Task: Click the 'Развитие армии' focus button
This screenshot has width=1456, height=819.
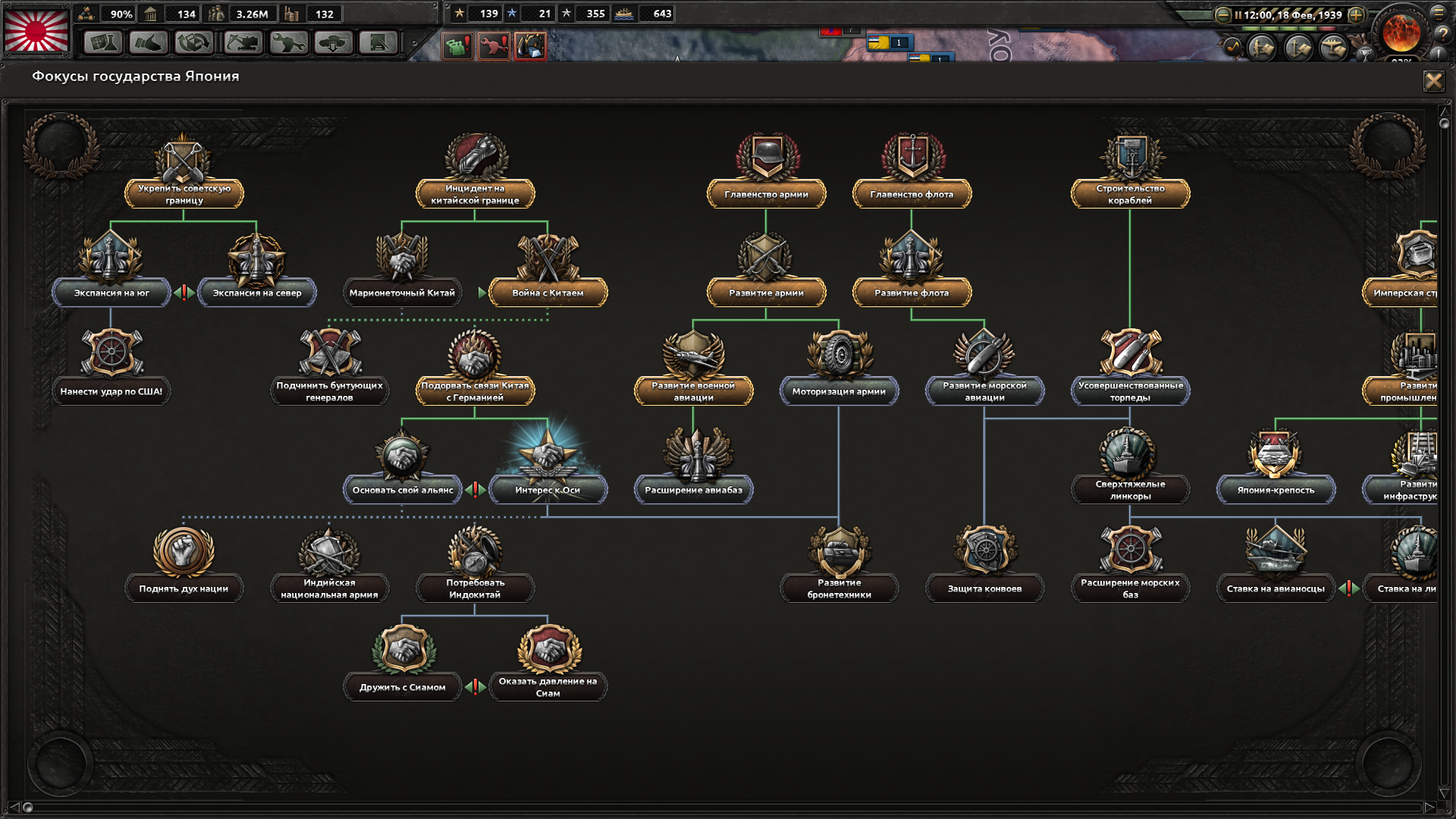Action: (x=767, y=293)
